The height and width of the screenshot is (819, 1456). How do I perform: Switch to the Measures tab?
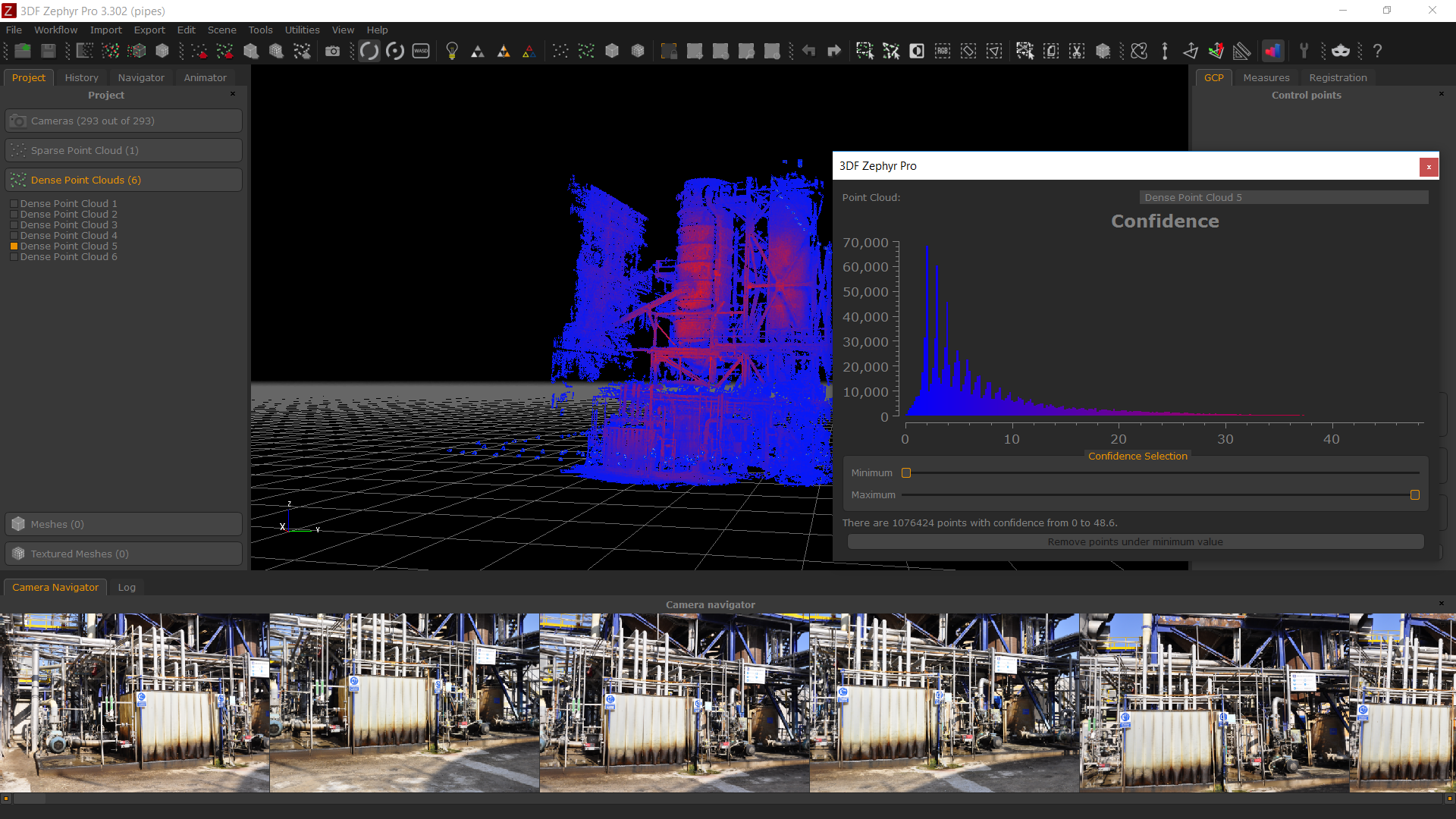pos(1266,77)
